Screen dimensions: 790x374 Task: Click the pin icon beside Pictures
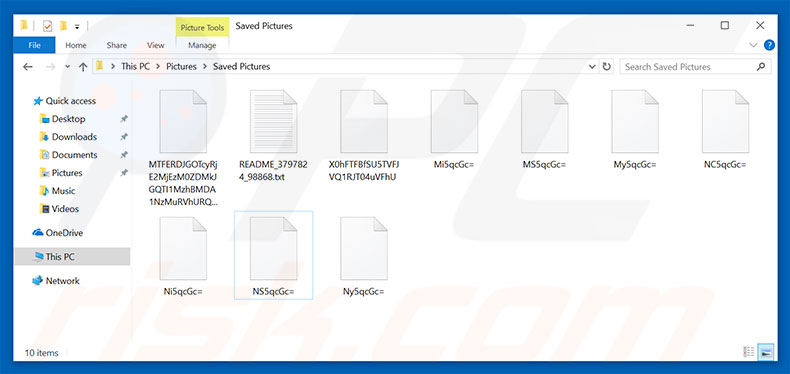tap(123, 173)
